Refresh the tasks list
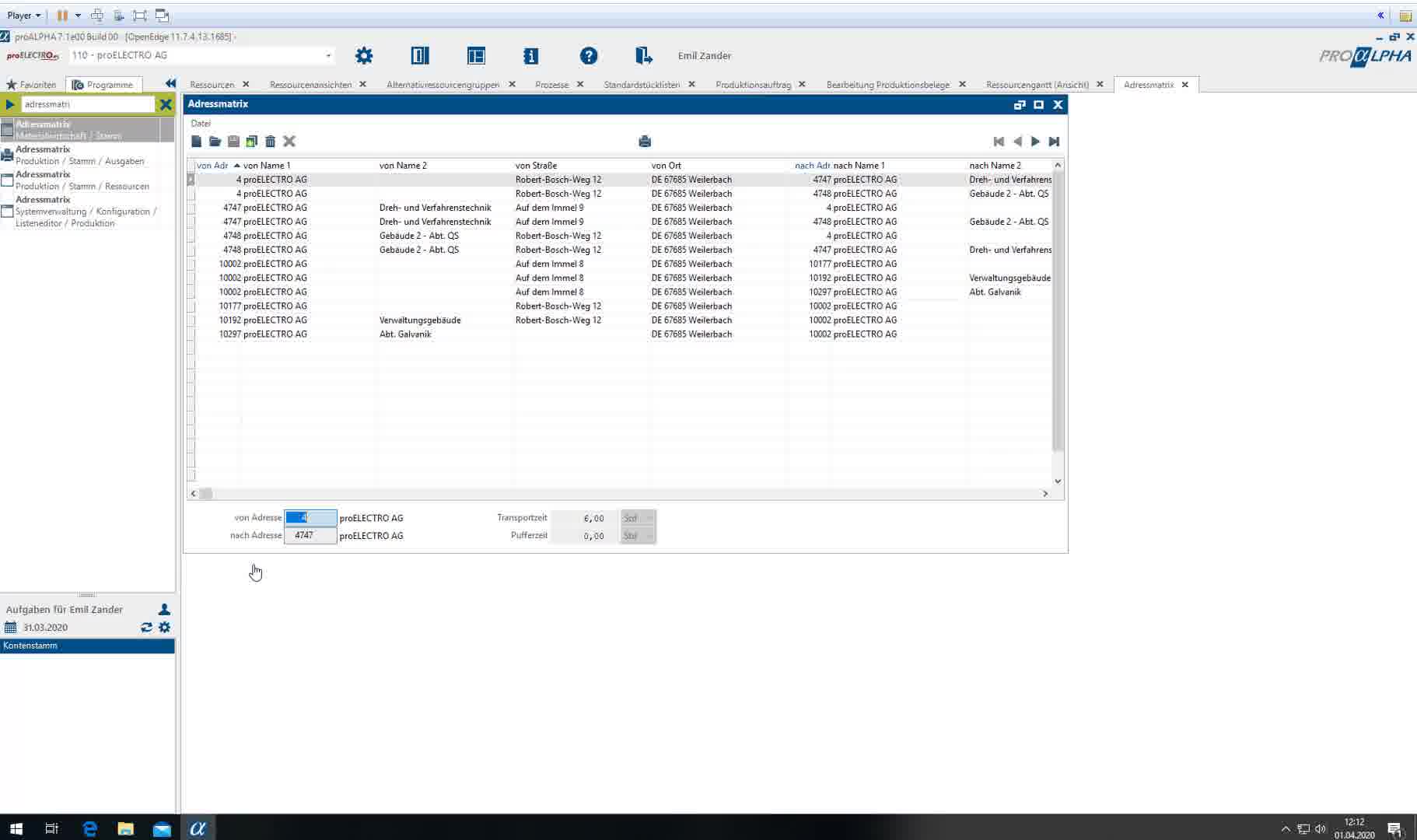The image size is (1417, 840). 146,627
